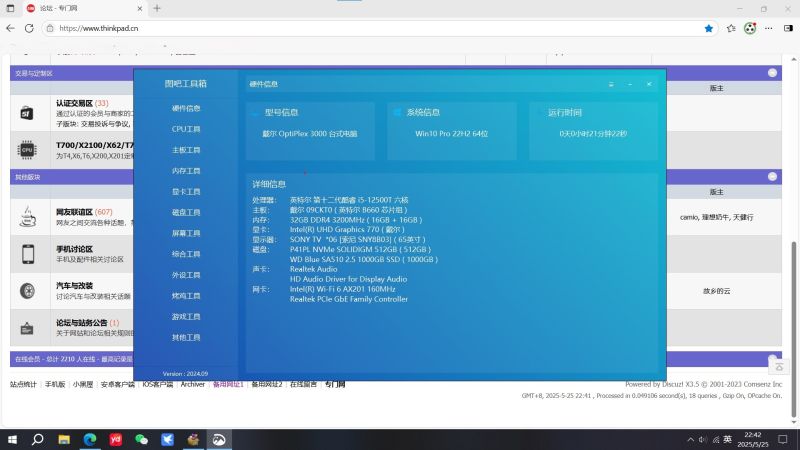Open CPU工具 in toolbox sidebar
Screen dimensions: 800x450
click(186, 129)
